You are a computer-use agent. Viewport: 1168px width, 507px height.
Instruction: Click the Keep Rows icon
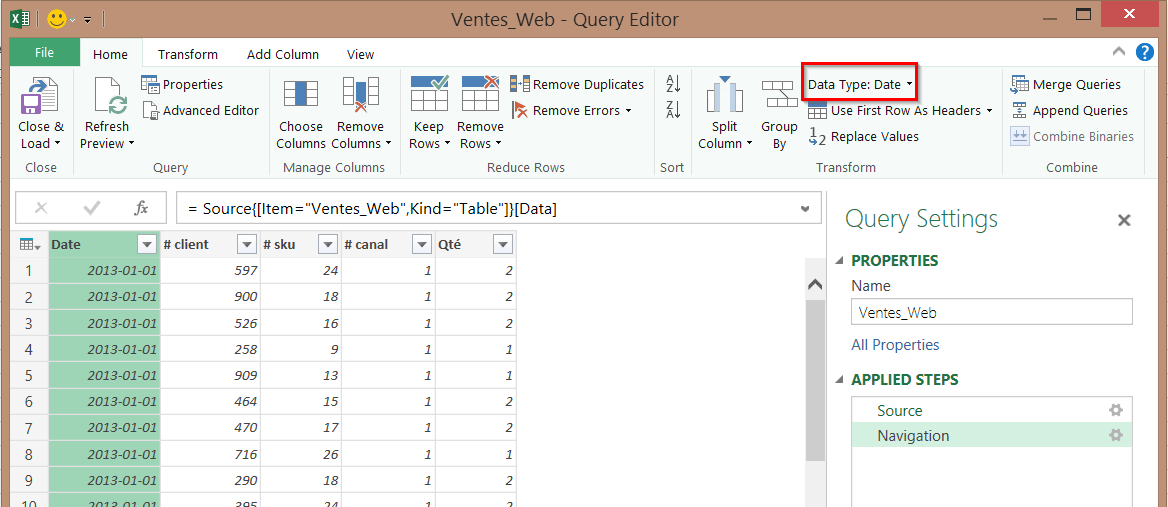pyautogui.click(x=429, y=95)
